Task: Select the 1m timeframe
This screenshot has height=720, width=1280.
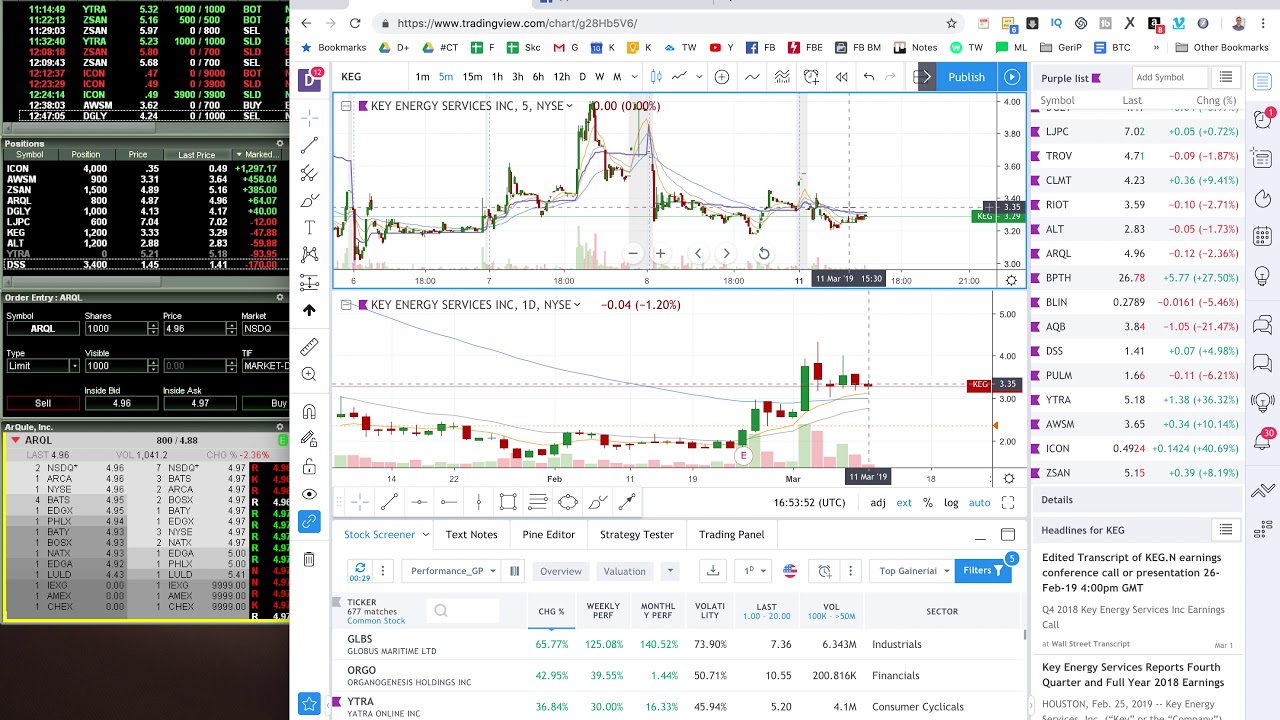Action: [423, 77]
